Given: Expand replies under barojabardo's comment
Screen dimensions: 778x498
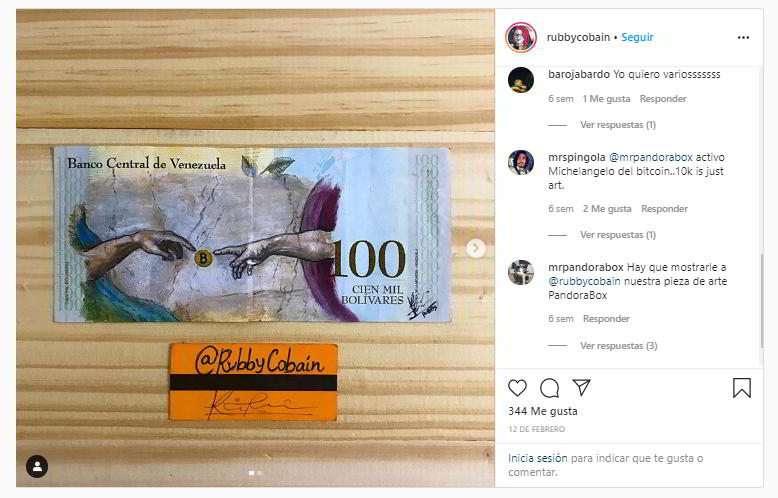Looking at the screenshot, I should click(x=618, y=125).
